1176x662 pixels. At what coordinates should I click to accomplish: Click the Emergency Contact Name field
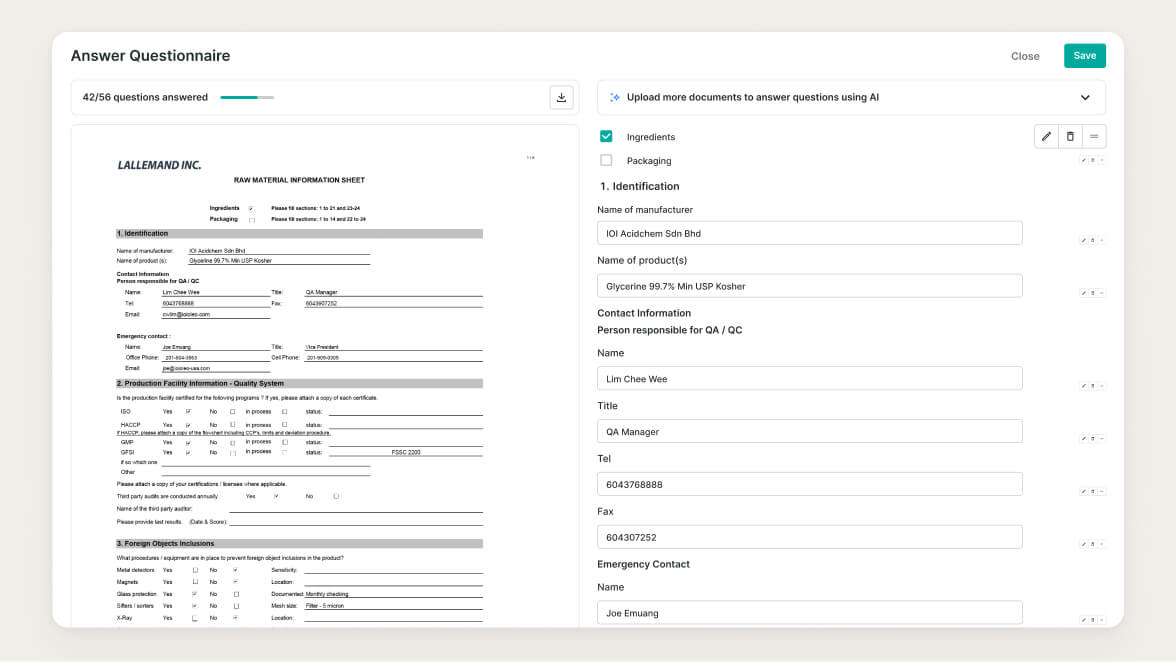tap(809, 613)
